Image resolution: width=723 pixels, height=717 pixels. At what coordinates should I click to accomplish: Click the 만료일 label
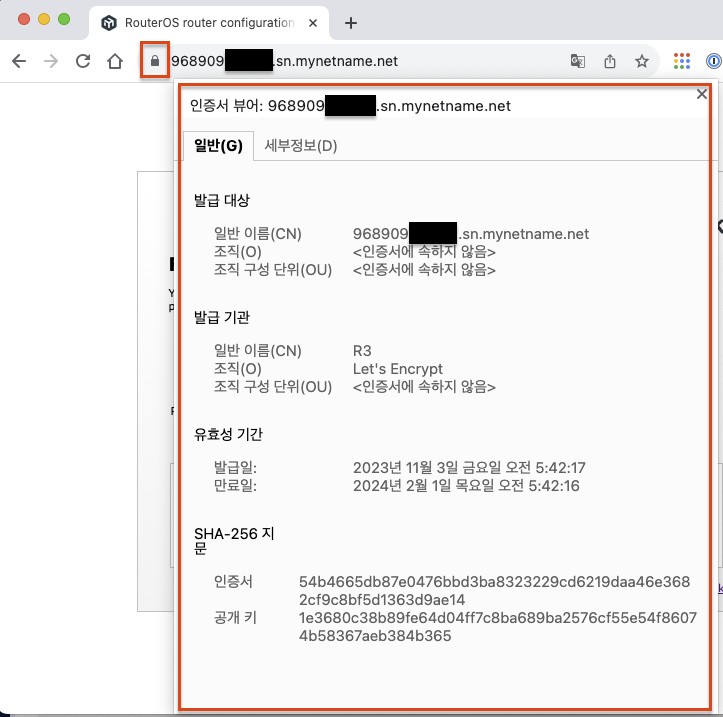pyautogui.click(x=235, y=486)
